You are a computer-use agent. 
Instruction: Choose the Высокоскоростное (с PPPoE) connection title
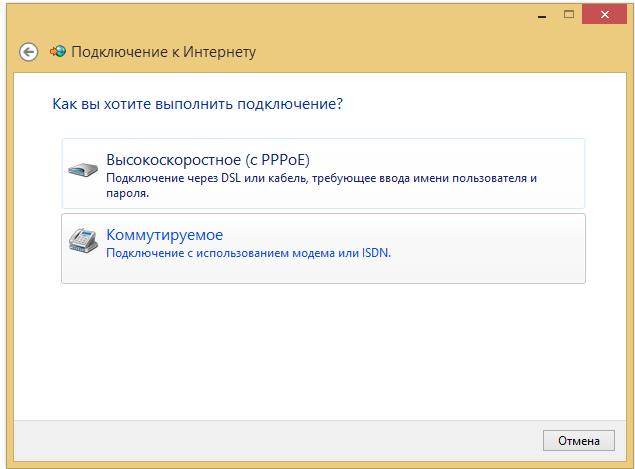tap(216, 160)
